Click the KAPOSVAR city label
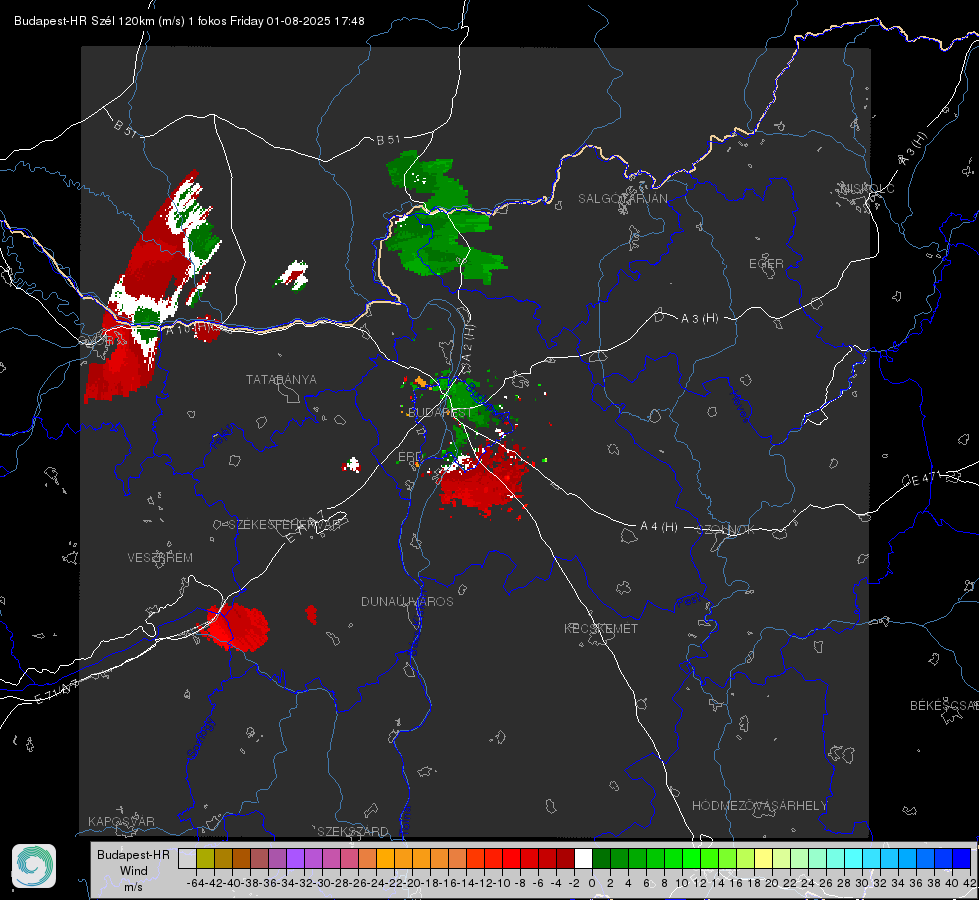Screen dimensions: 979x900 pyautogui.click(x=121, y=821)
